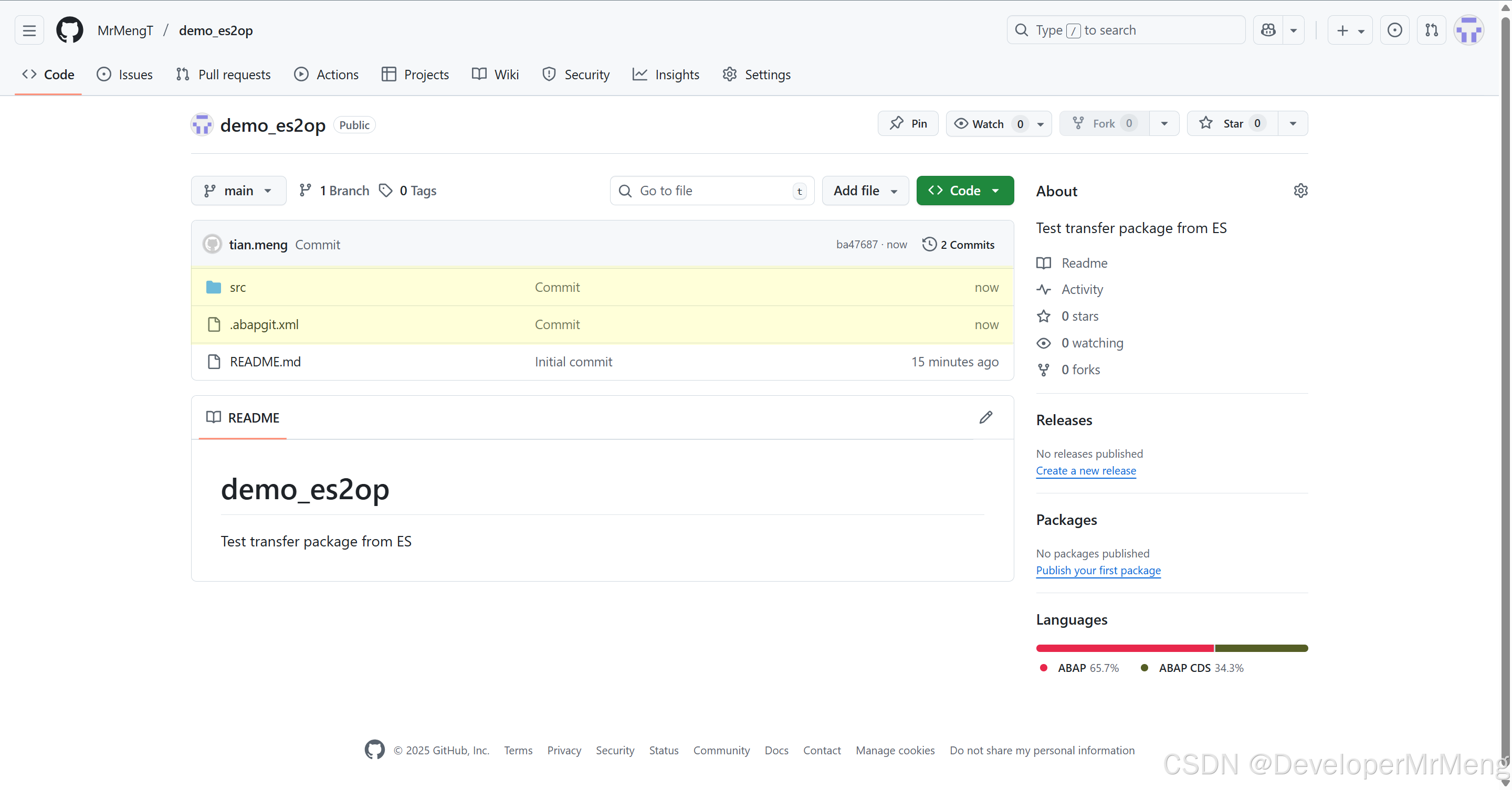The height and width of the screenshot is (790, 1512).
Task: Pin the demo_es2op repository
Action: point(908,123)
